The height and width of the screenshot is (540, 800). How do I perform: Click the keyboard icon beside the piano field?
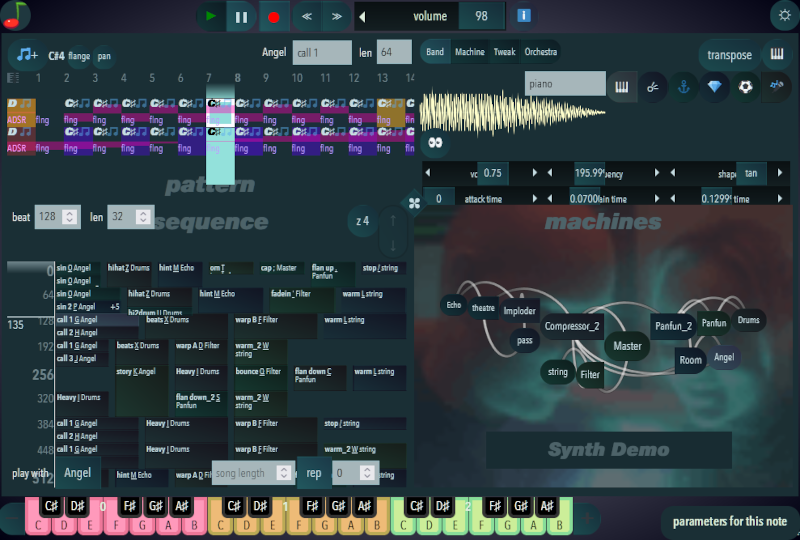[x=621, y=87]
